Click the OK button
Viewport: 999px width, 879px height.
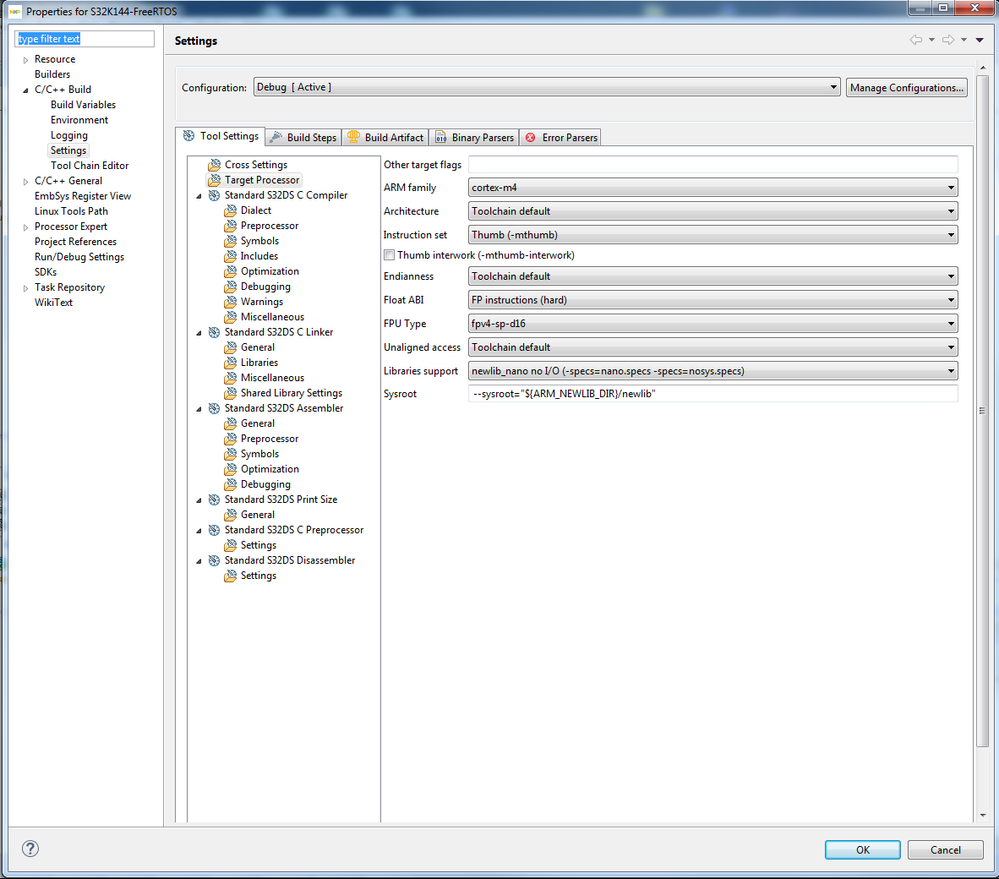863,850
